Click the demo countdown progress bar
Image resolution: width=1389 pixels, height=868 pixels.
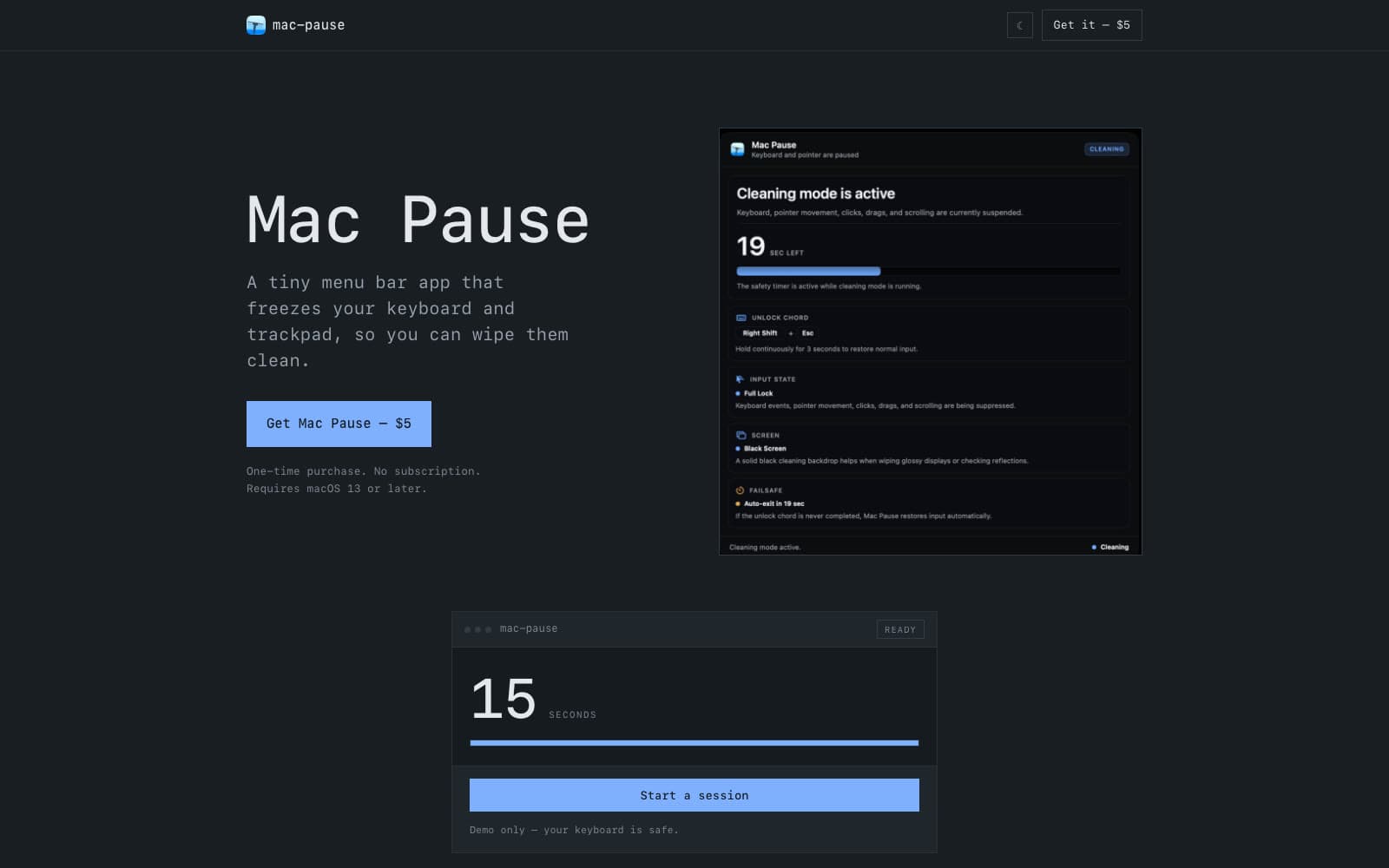pyautogui.click(x=694, y=743)
